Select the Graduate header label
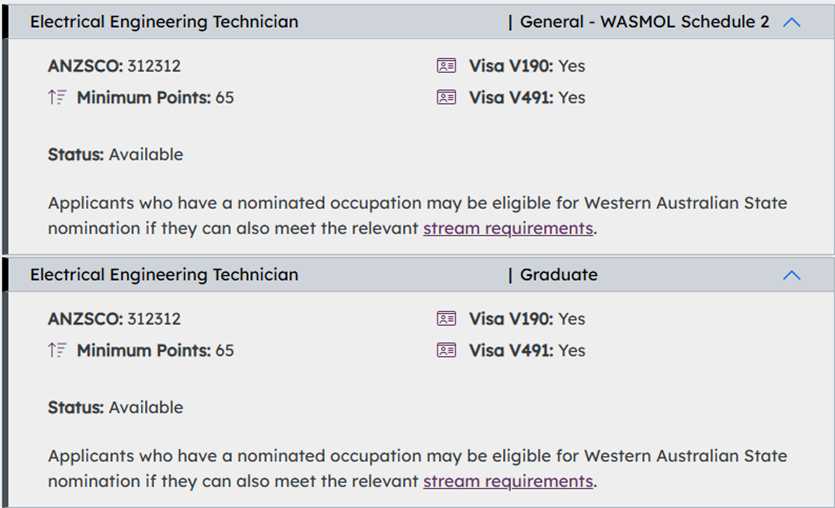The height and width of the screenshot is (508, 835). (x=558, y=275)
